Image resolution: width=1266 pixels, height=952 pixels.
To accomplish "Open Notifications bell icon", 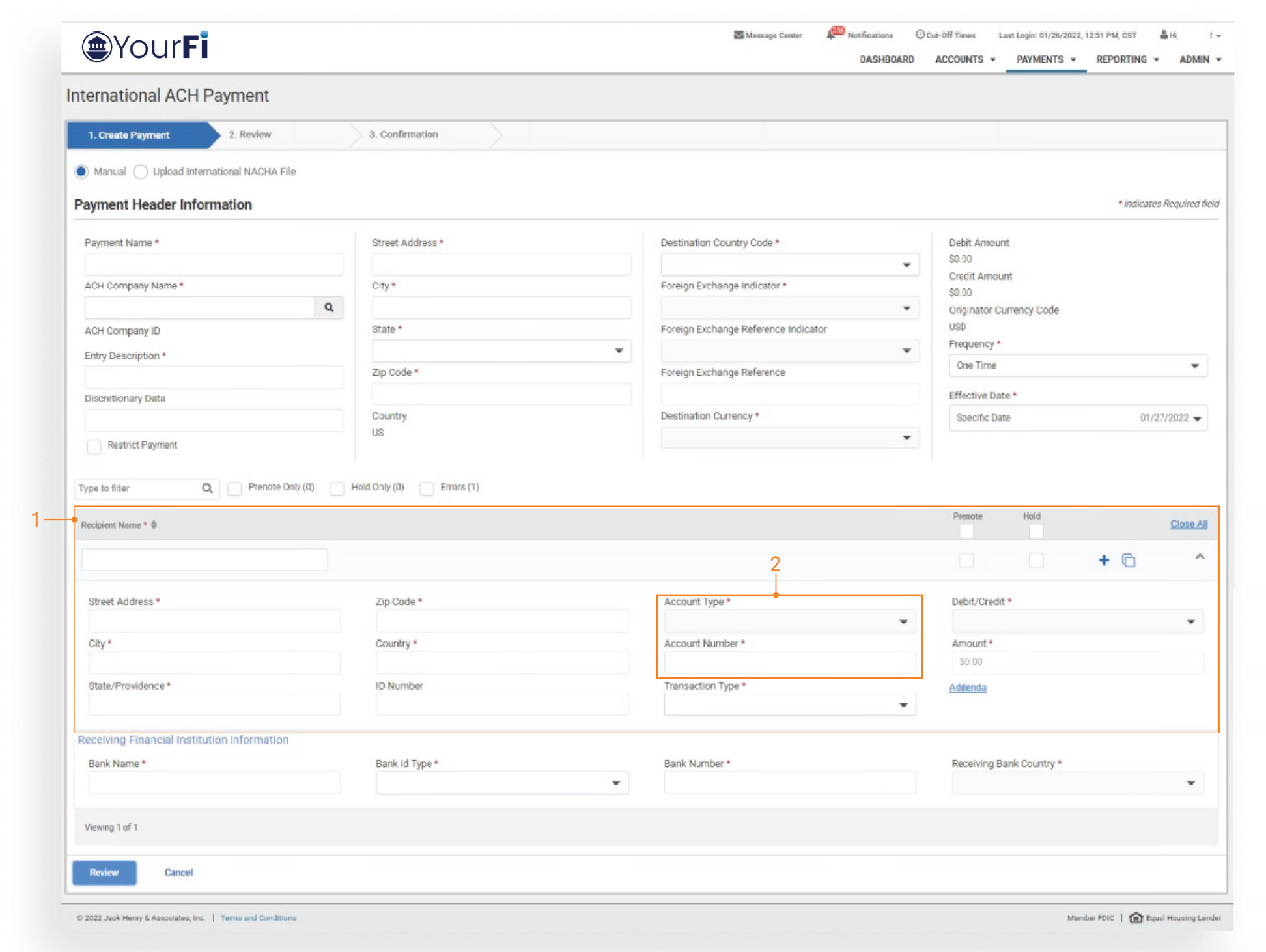I will [x=832, y=35].
